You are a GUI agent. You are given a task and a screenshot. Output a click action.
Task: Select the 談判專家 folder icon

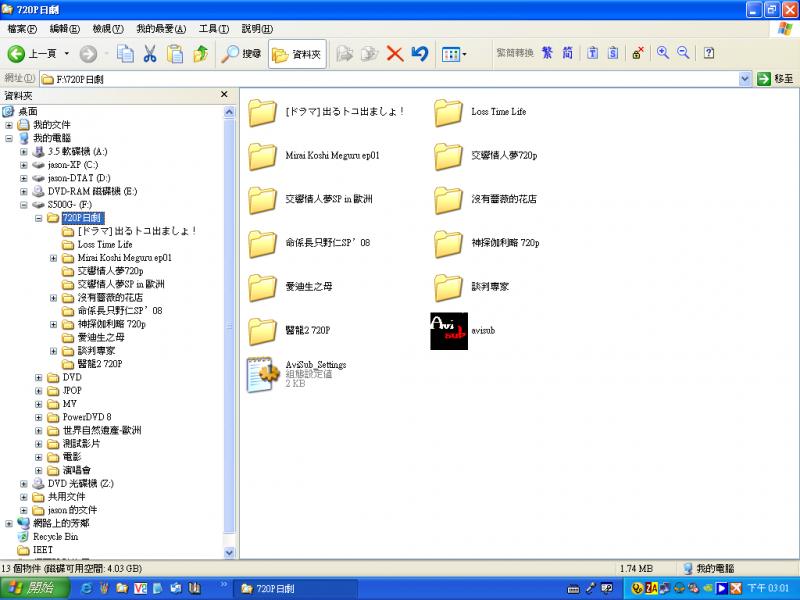[448, 287]
